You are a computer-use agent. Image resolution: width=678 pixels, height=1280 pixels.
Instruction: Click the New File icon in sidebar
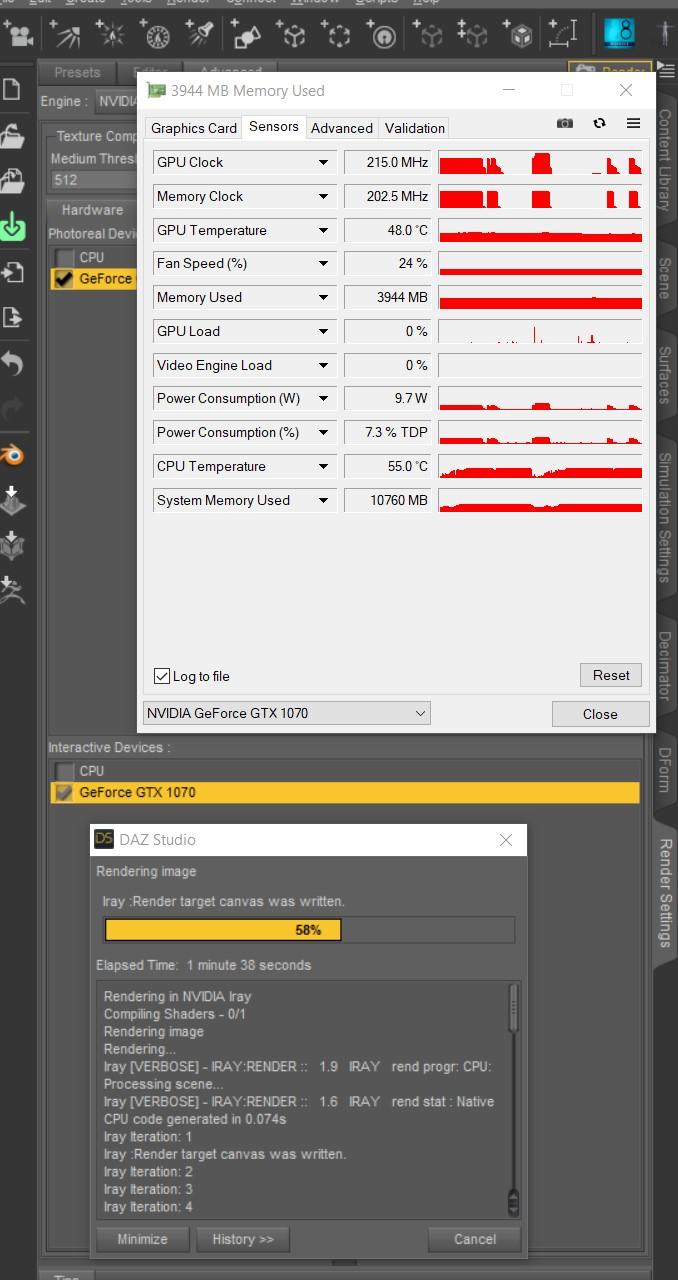(12, 88)
